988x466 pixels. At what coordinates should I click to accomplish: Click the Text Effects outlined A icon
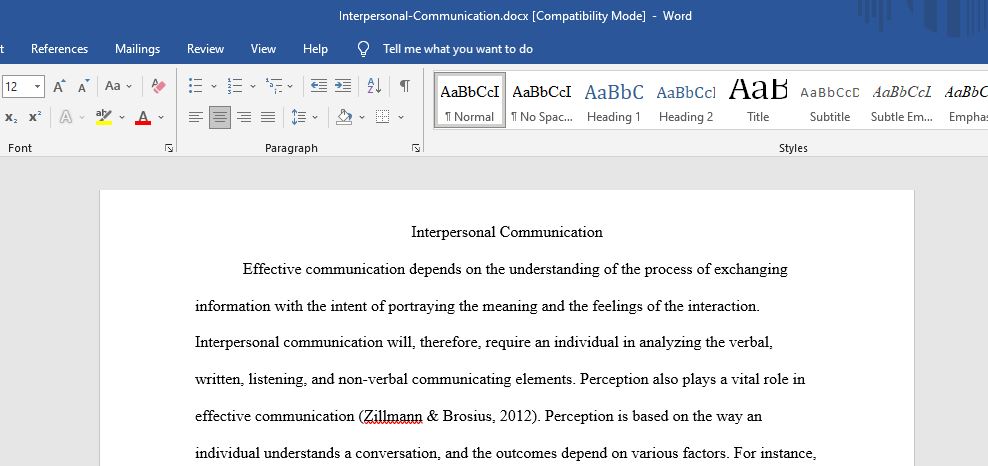point(66,117)
